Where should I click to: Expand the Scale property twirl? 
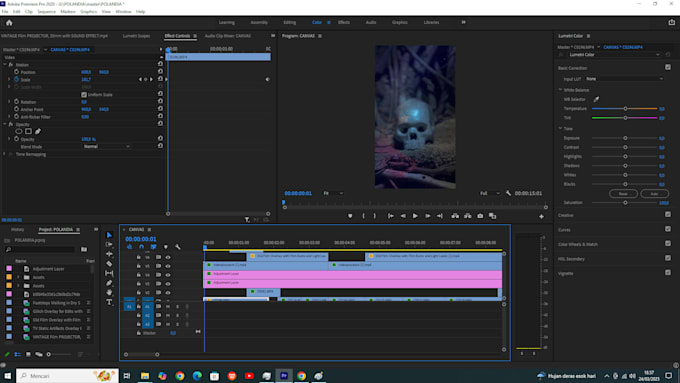9,79
